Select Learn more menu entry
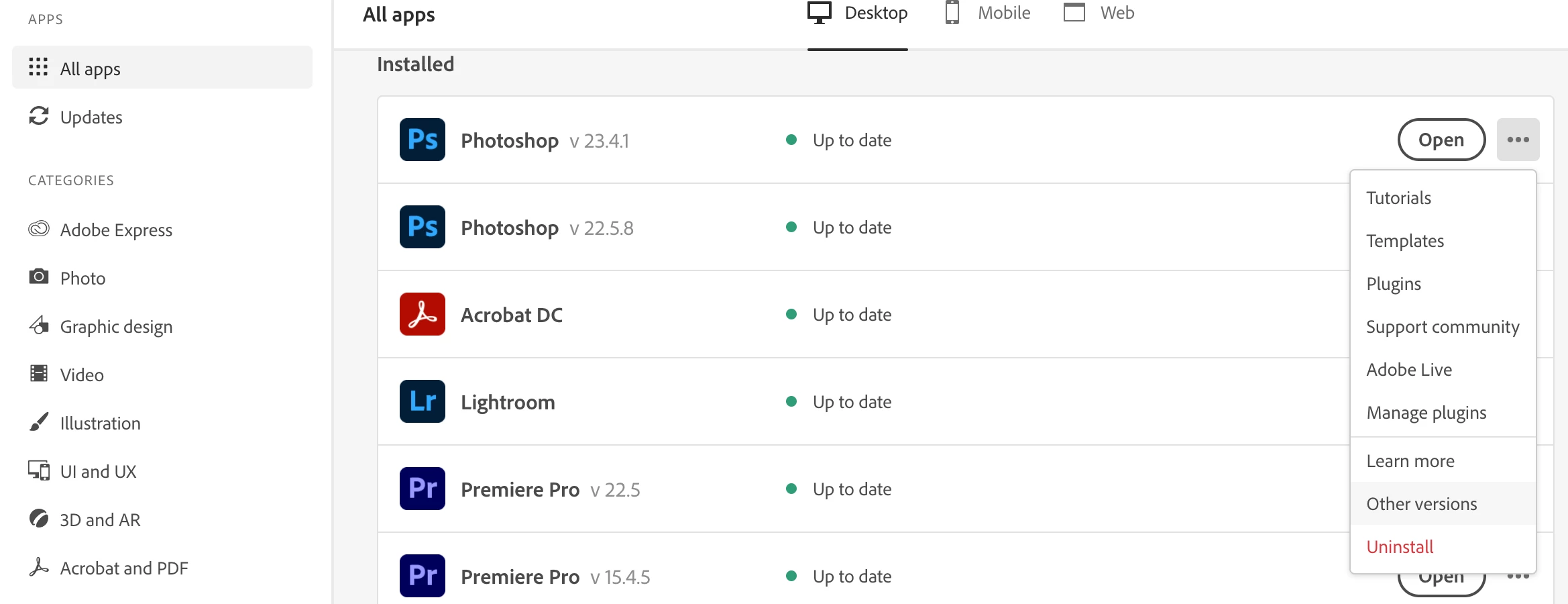Viewport: 1568px width, 604px height. click(x=1443, y=461)
